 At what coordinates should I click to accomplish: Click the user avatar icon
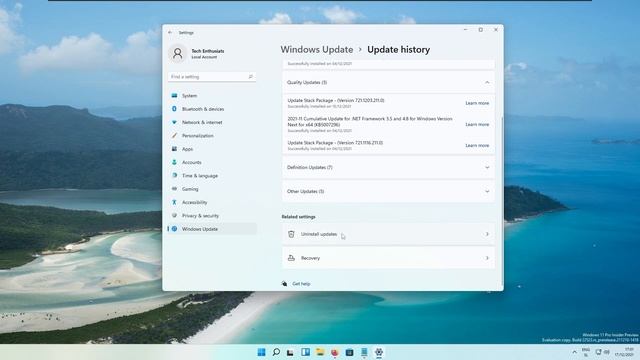(178, 53)
